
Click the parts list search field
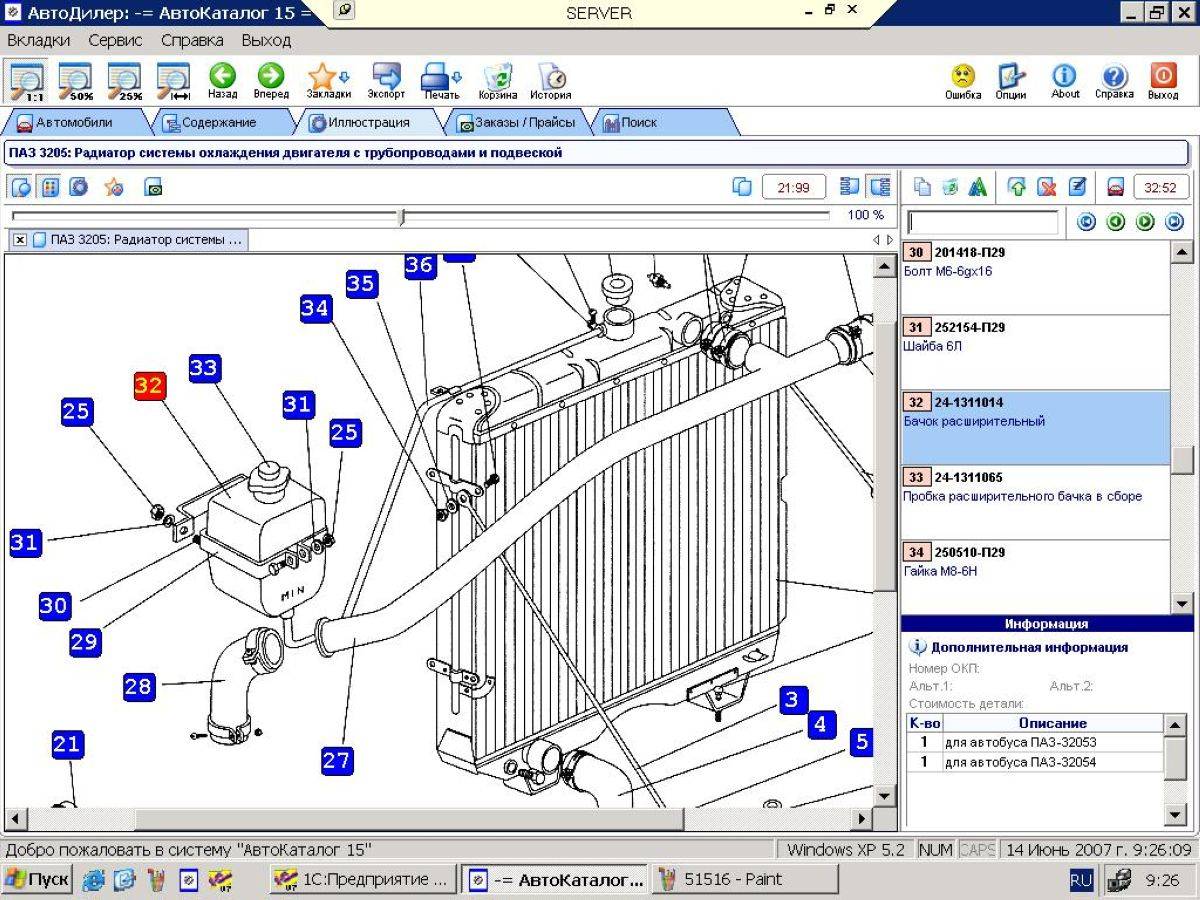tap(982, 222)
